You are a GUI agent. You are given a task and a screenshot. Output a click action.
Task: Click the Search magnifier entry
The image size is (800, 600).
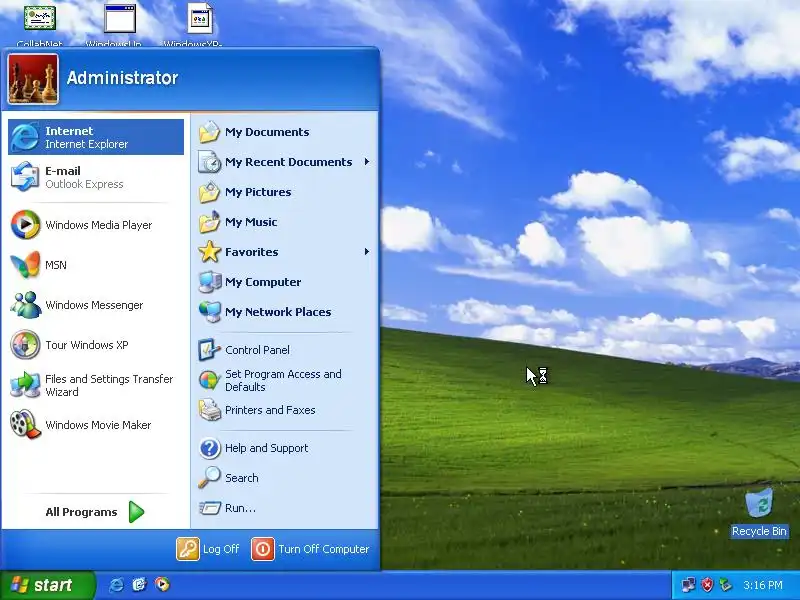[284, 478]
